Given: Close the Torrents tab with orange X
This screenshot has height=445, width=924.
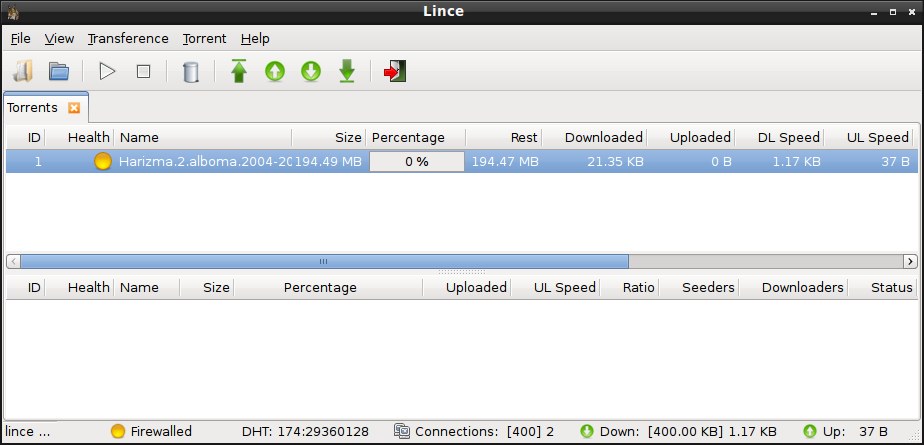Looking at the screenshot, I should point(74,108).
